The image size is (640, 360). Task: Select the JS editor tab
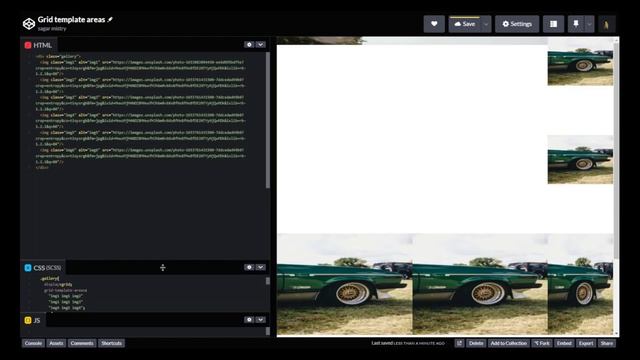click(x=33, y=320)
